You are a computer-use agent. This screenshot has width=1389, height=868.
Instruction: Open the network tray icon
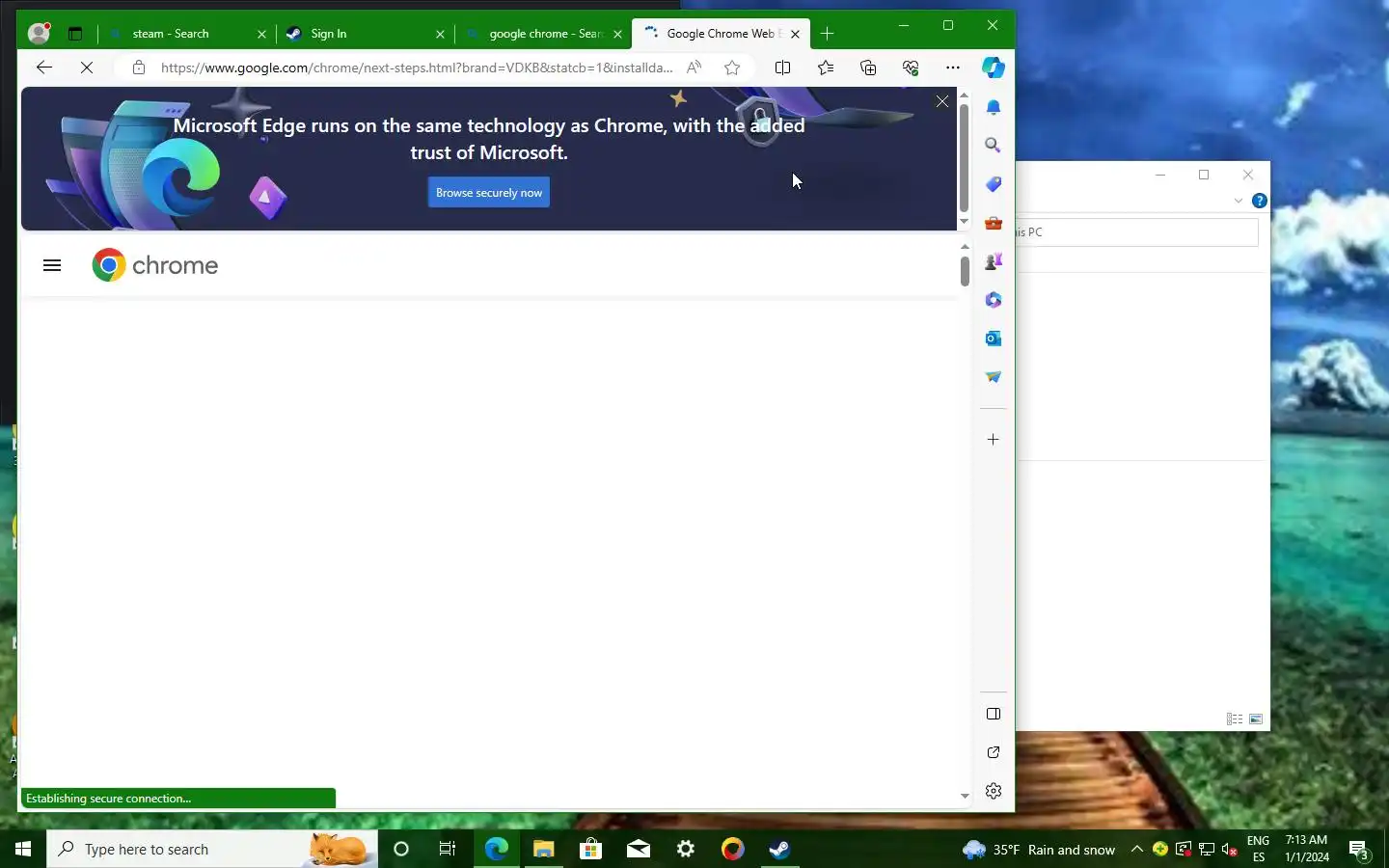1207,849
